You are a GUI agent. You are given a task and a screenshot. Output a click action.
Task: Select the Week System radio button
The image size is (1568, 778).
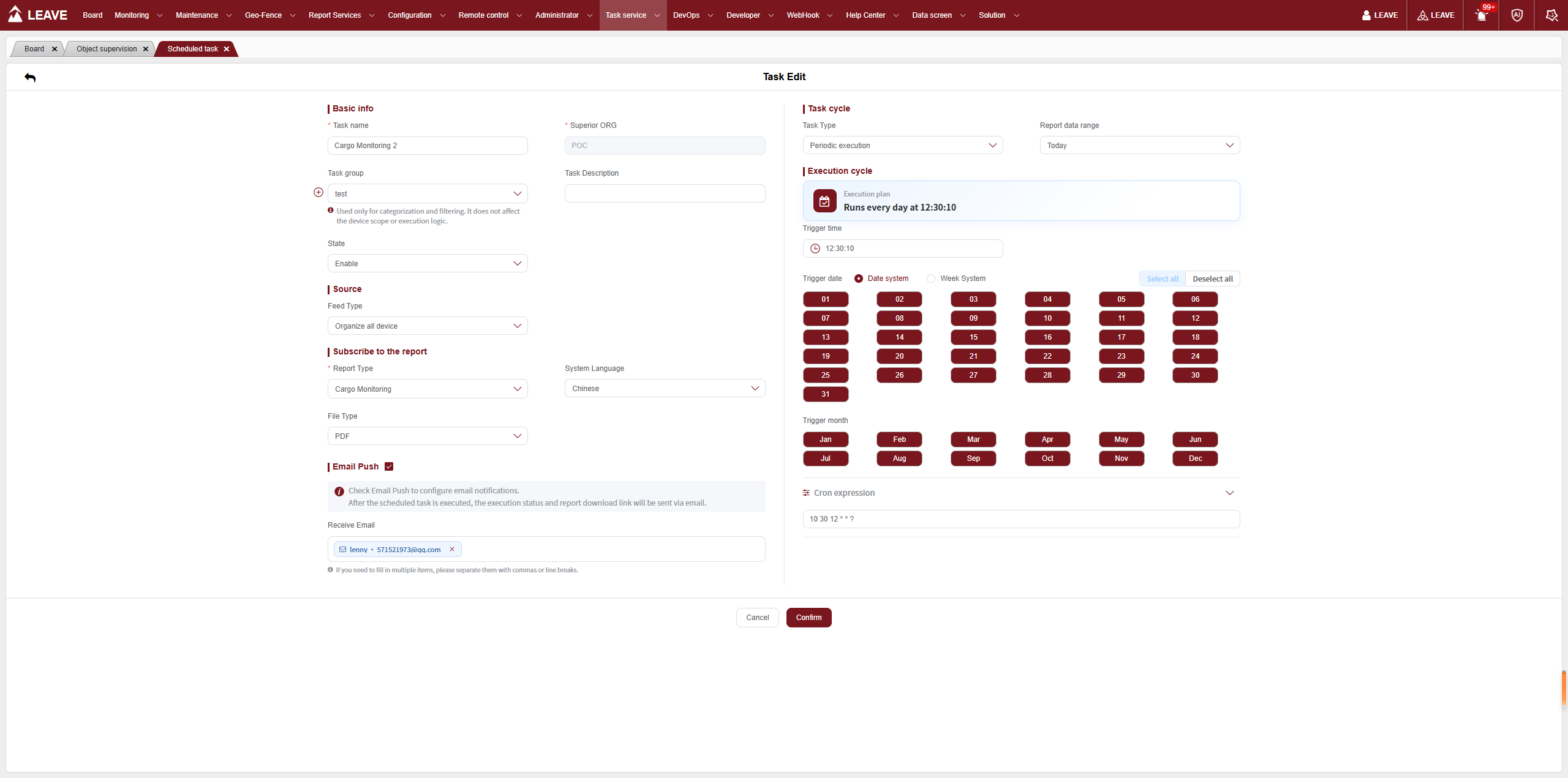click(931, 279)
